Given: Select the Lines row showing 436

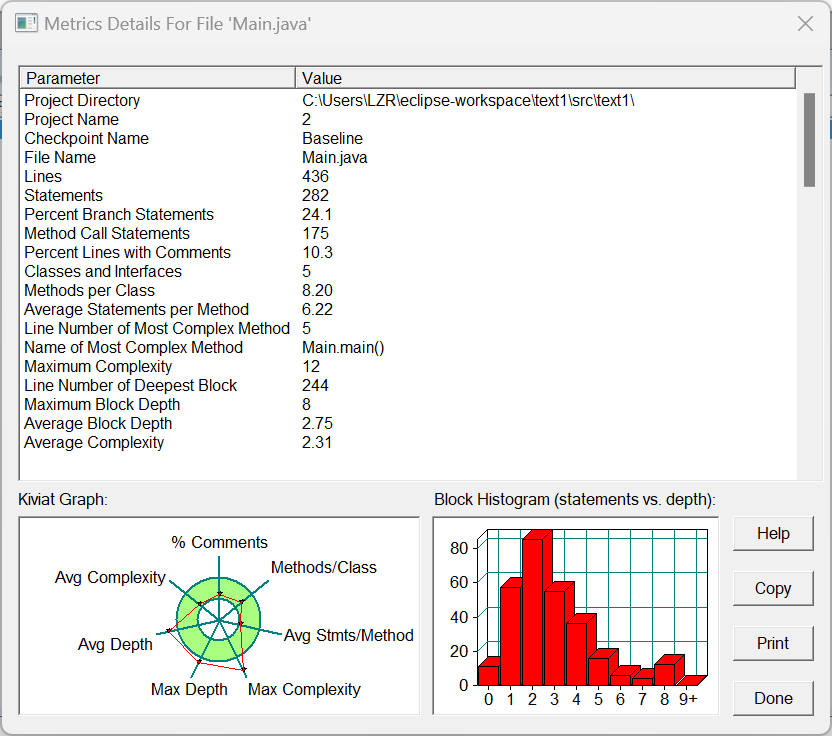Looking at the screenshot, I should pyautogui.click(x=408, y=176).
